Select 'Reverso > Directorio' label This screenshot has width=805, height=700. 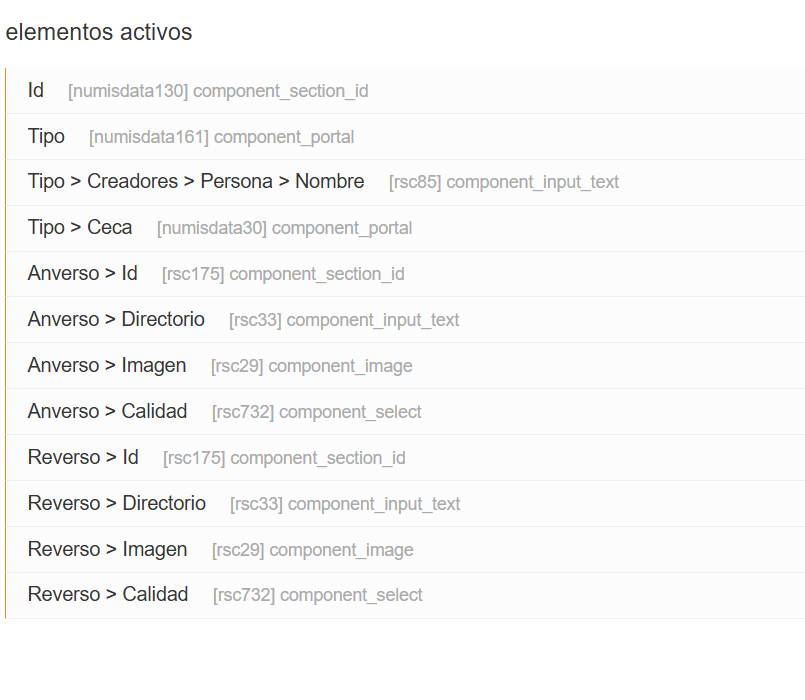[x=117, y=504]
